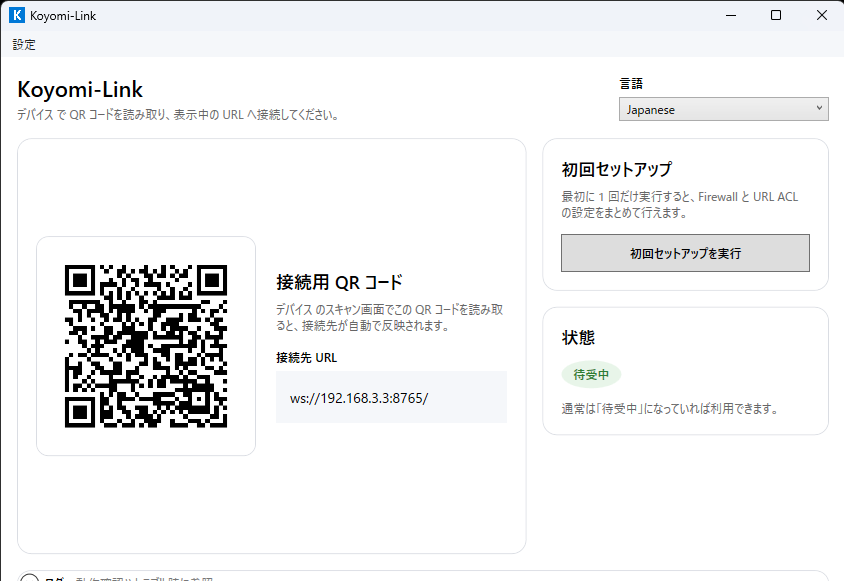The image size is (844, 581).
Task: Click the 状態 card heading
Action: (x=578, y=337)
